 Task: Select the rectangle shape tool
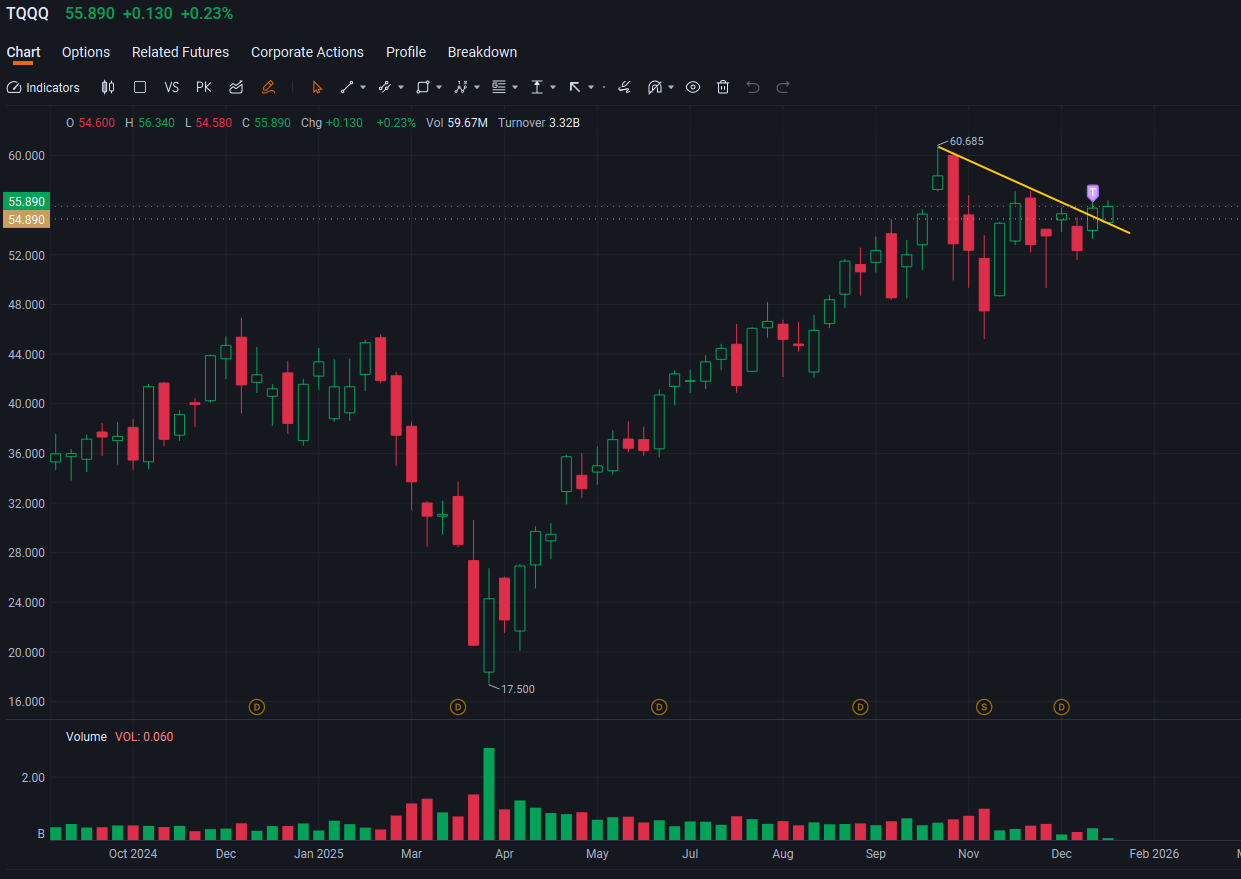click(x=423, y=88)
